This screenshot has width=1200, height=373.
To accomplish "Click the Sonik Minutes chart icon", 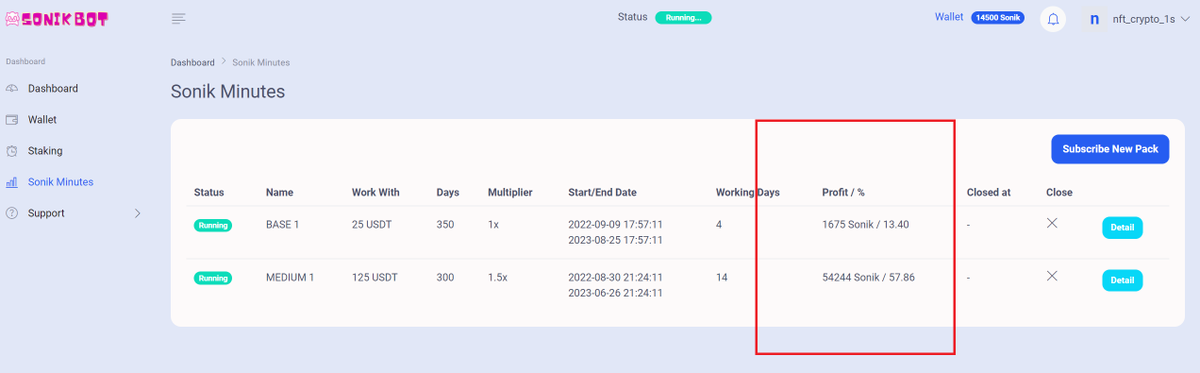I will 12,182.
